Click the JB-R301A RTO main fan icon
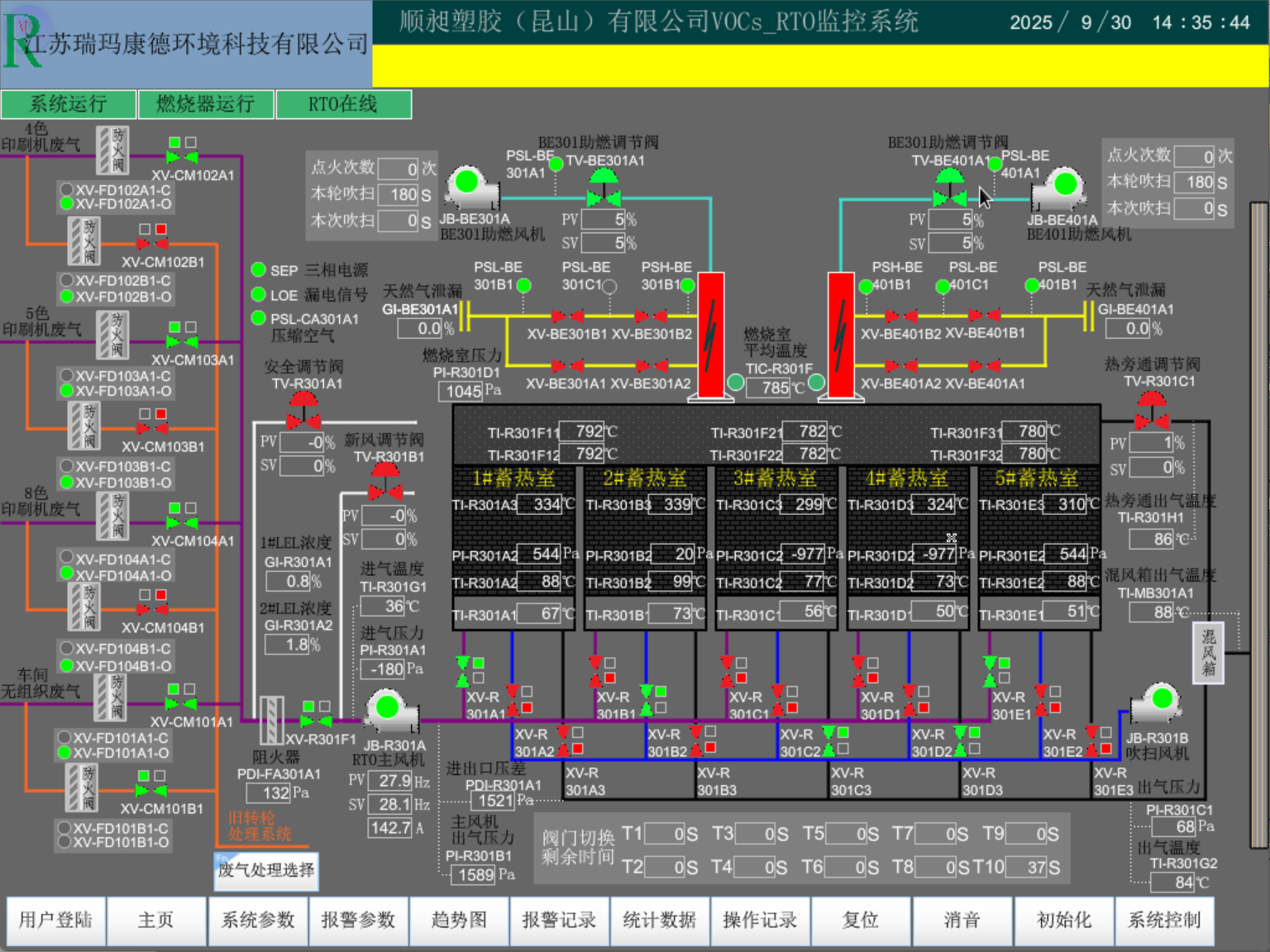The width and height of the screenshot is (1270, 952). [389, 711]
